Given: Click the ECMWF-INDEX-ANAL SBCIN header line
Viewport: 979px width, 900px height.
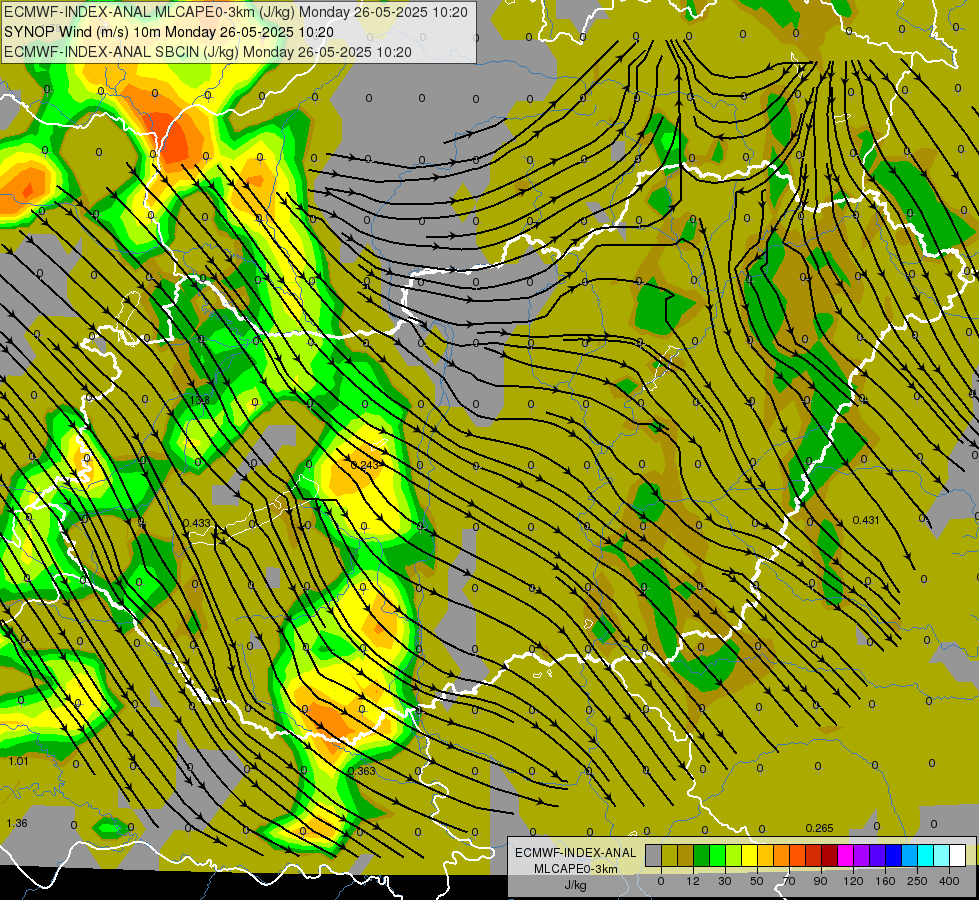Looking at the screenshot, I should click(208, 52).
